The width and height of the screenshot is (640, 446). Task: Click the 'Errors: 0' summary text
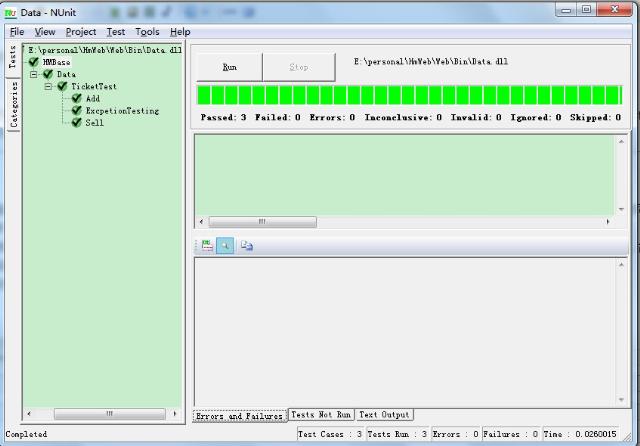(332, 118)
